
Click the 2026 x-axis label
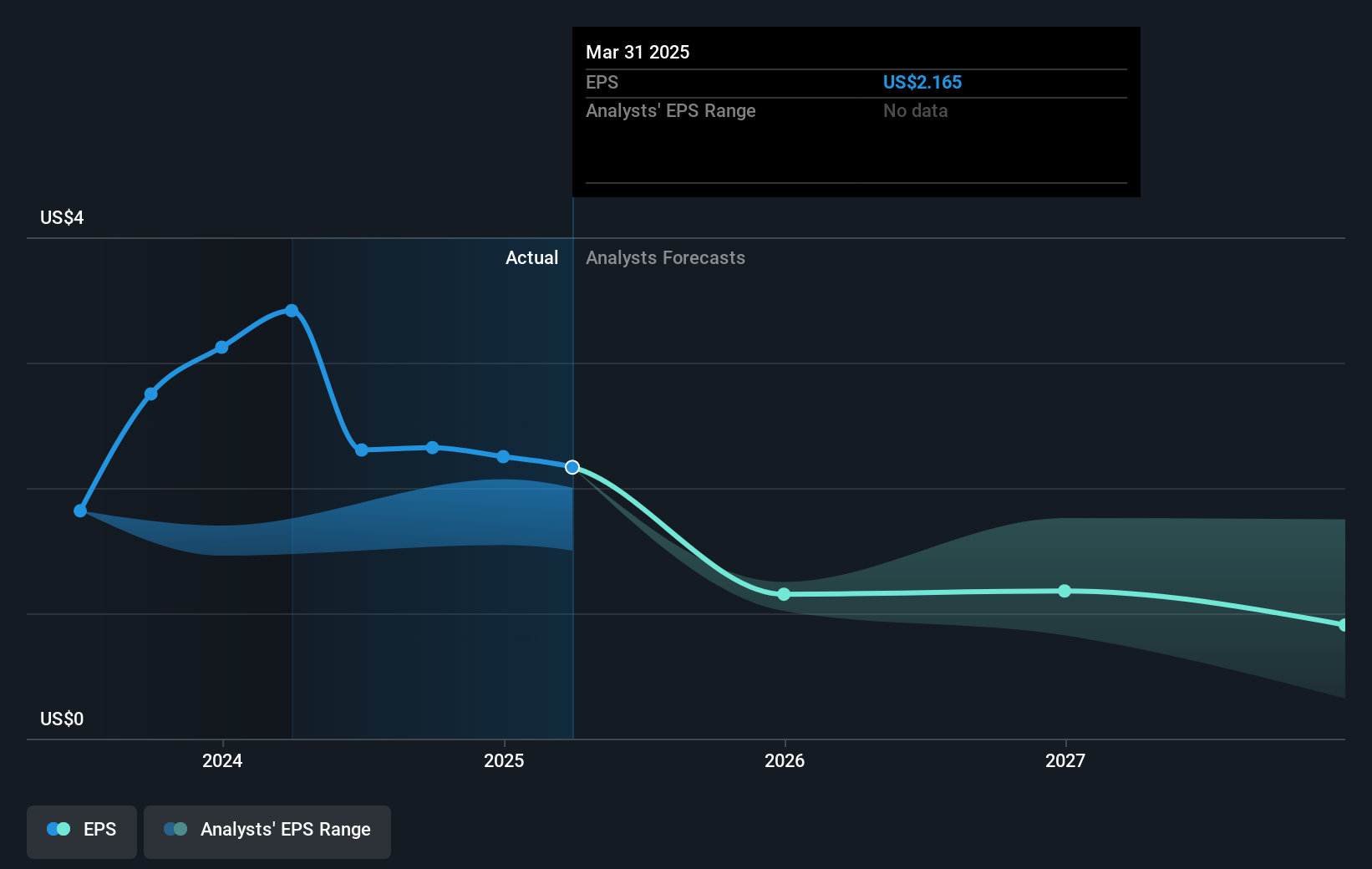coord(785,760)
